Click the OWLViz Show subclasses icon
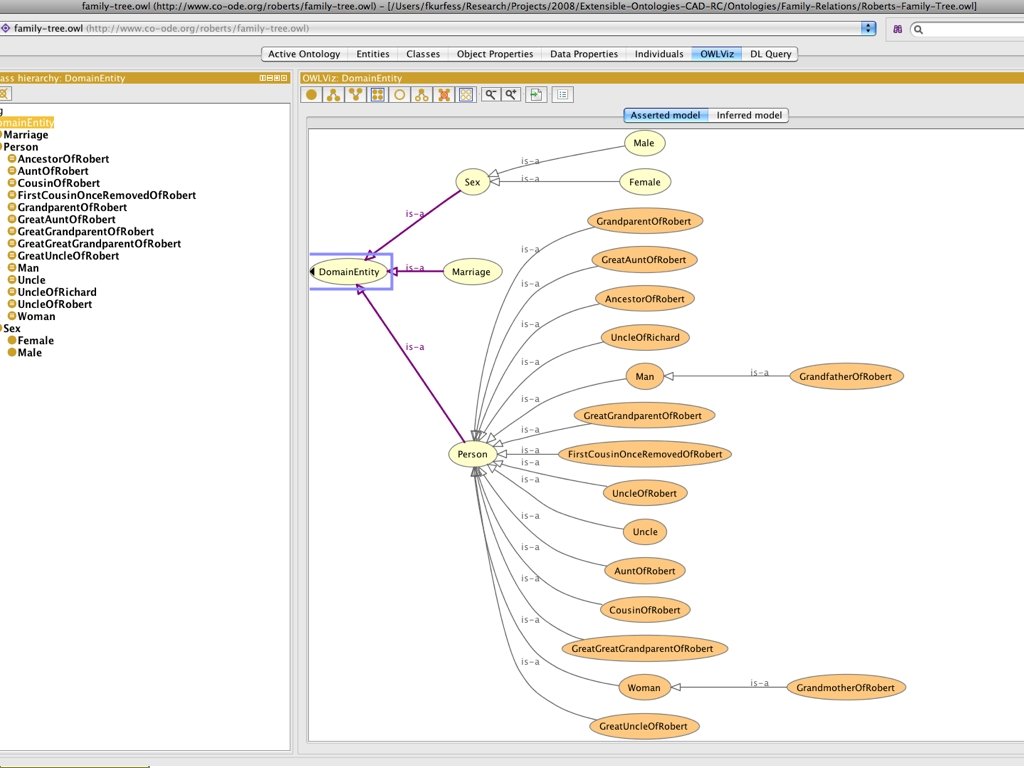Screen dimensions: 1024x768 tap(334, 95)
